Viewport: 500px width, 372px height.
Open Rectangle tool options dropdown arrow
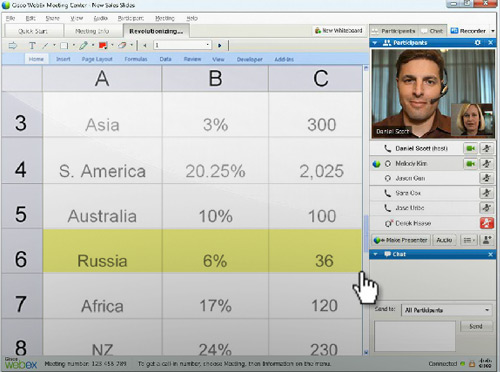coord(73,45)
